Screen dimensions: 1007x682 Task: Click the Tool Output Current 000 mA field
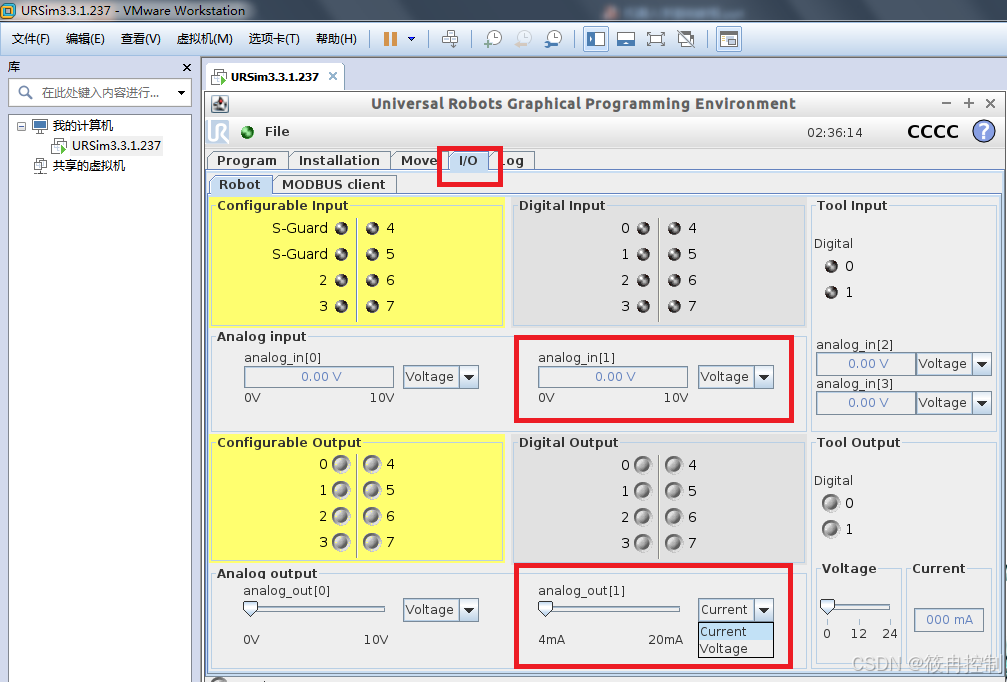(949, 620)
